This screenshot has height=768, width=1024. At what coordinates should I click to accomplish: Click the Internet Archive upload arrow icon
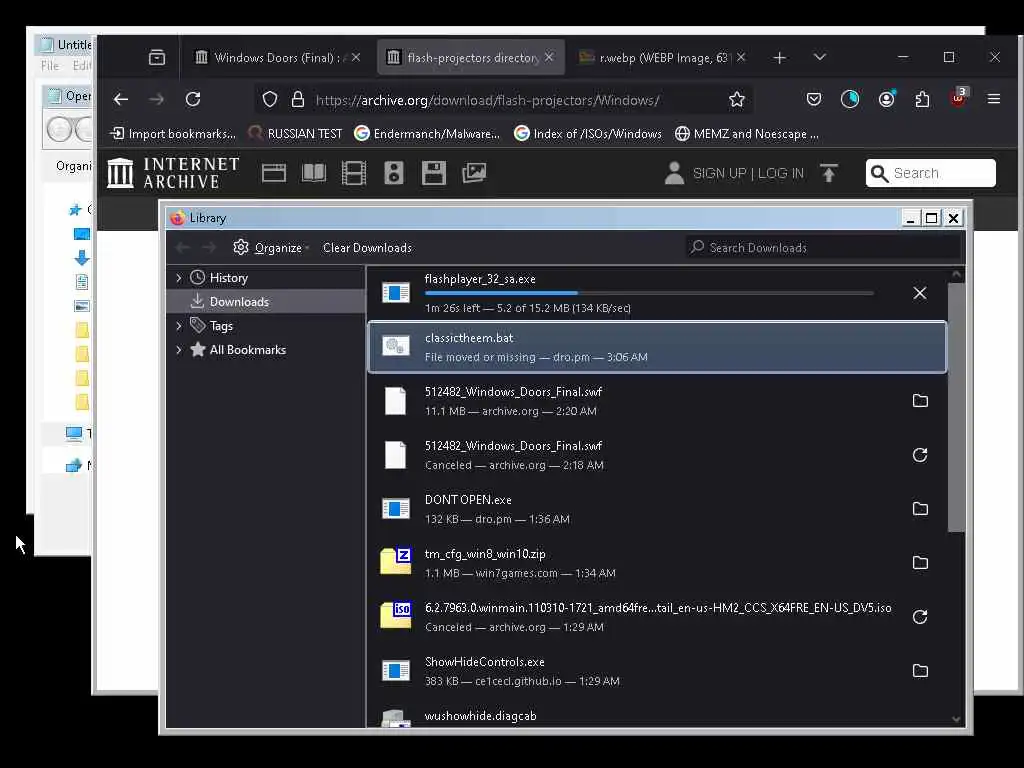pos(829,173)
